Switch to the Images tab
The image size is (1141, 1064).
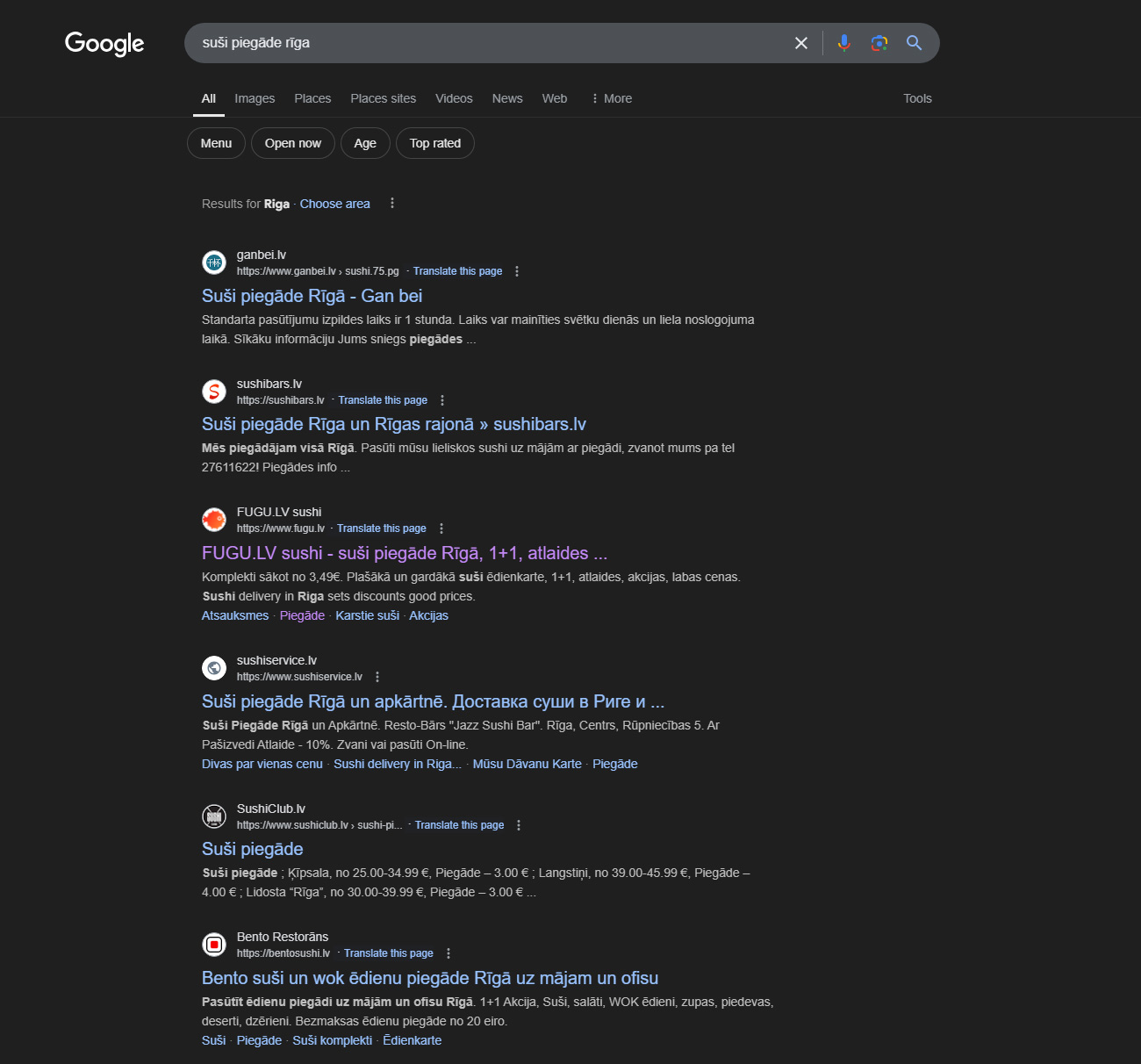coord(255,98)
